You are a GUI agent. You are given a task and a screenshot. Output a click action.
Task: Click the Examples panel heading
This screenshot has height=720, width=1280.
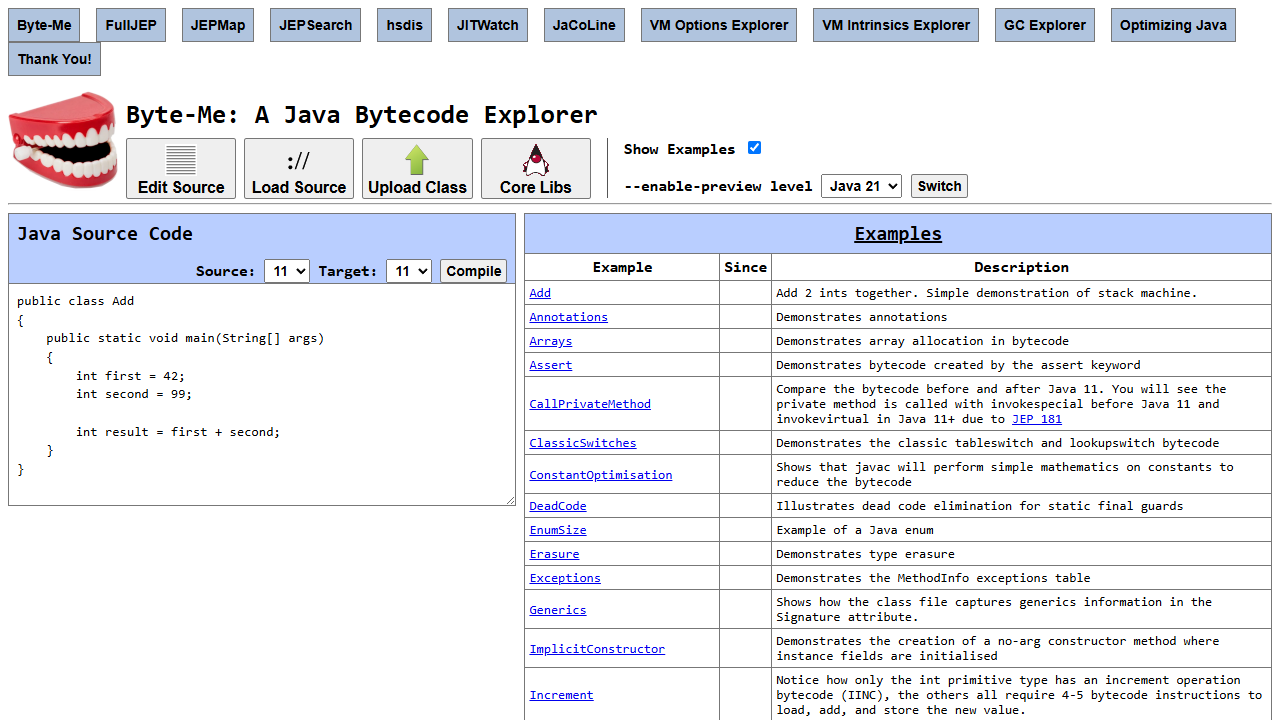point(898,234)
